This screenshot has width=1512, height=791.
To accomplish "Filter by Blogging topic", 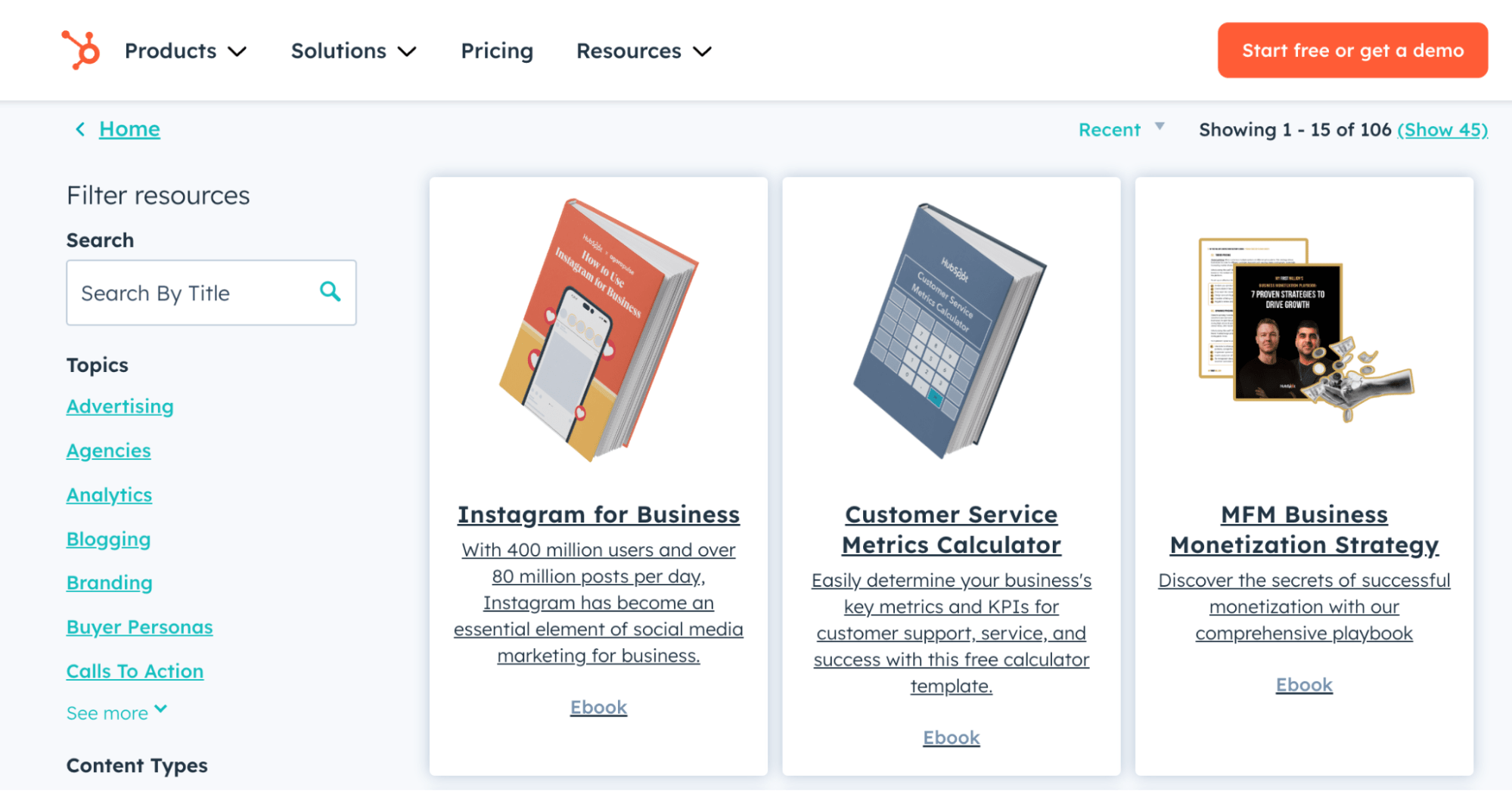I will point(108,539).
